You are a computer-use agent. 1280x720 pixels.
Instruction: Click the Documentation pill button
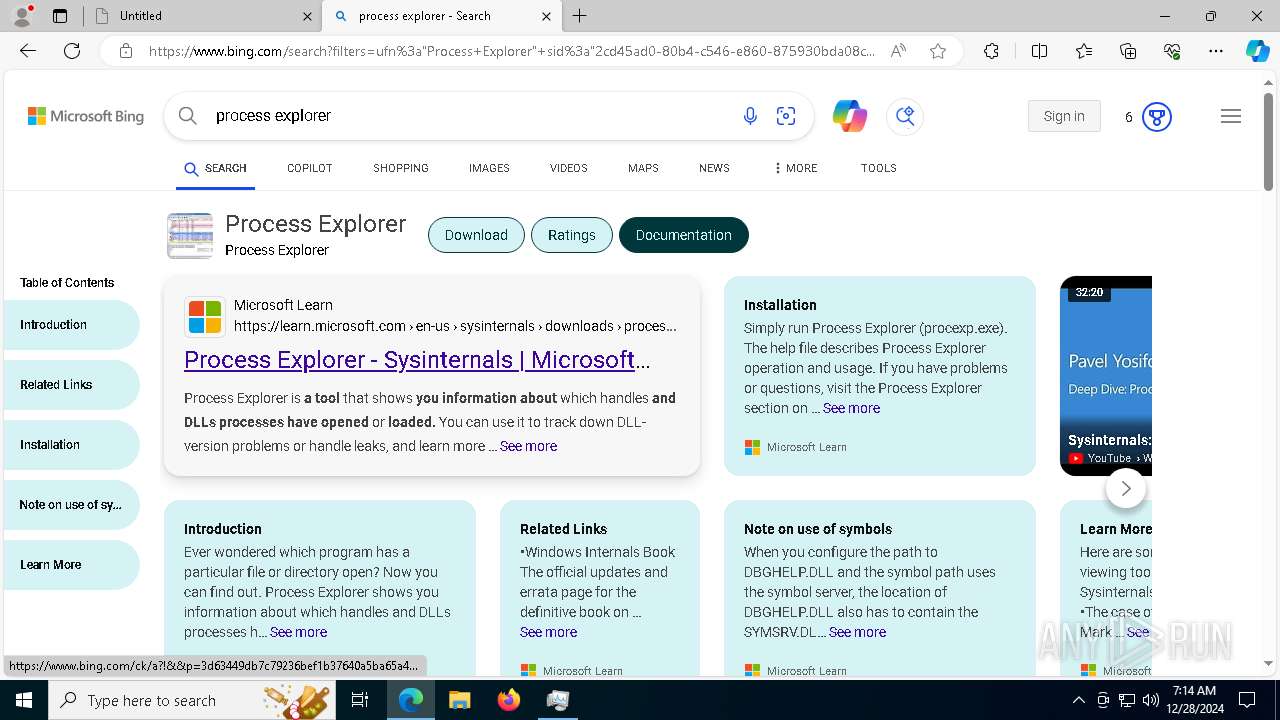[x=684, y=235]
